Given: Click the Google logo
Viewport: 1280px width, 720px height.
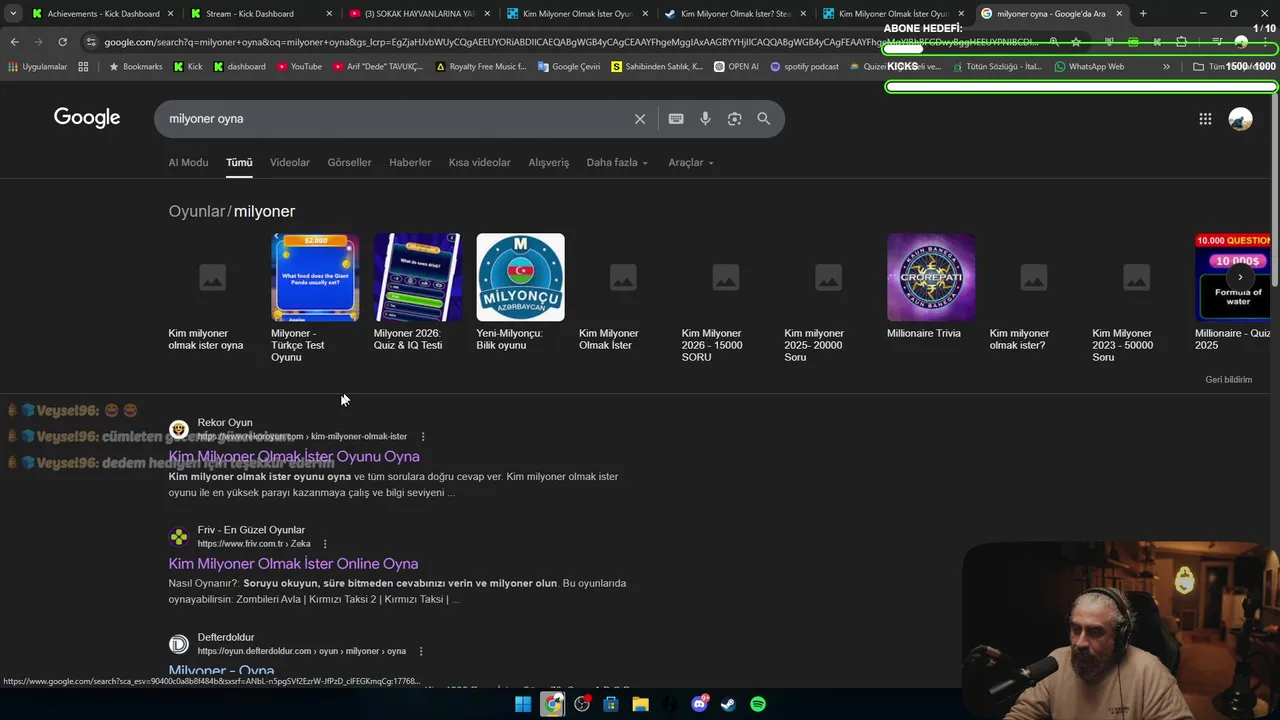Looking at the screenshot, I should pyautogui.click(x=87, y=118).
